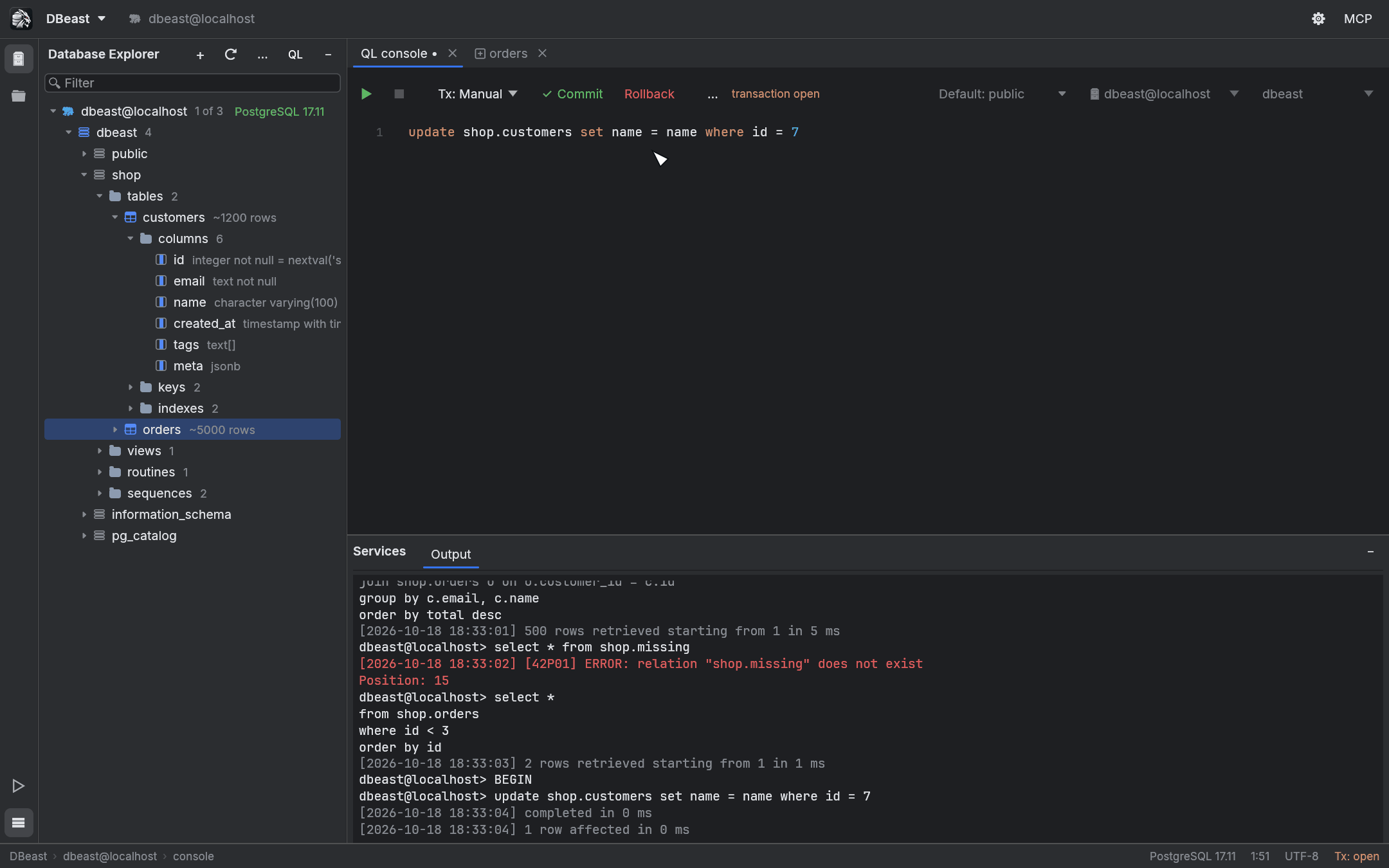Toggle the services panel sidebar icon

click(19, 822)
